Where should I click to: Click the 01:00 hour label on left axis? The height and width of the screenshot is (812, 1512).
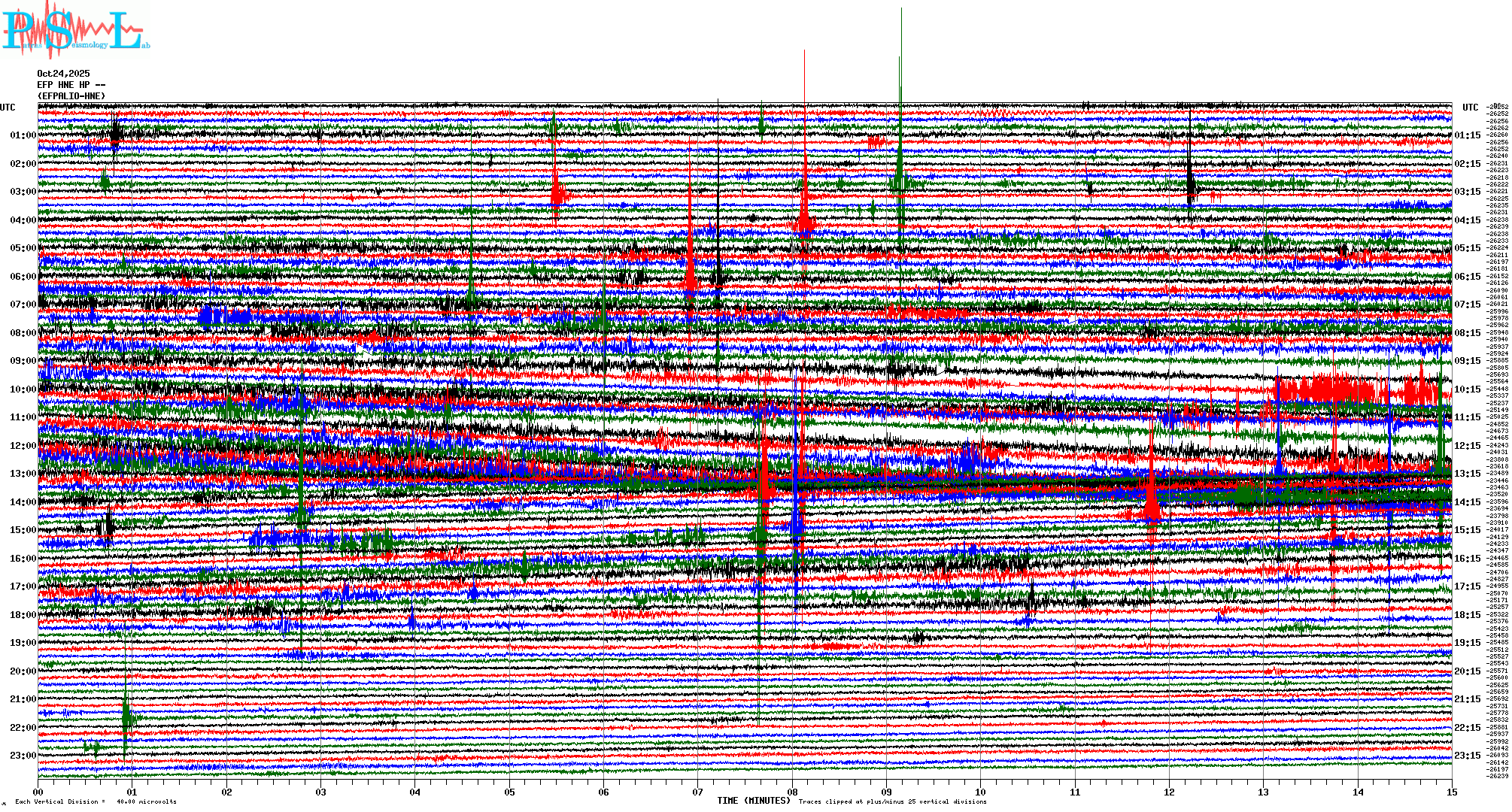point(23,135)
